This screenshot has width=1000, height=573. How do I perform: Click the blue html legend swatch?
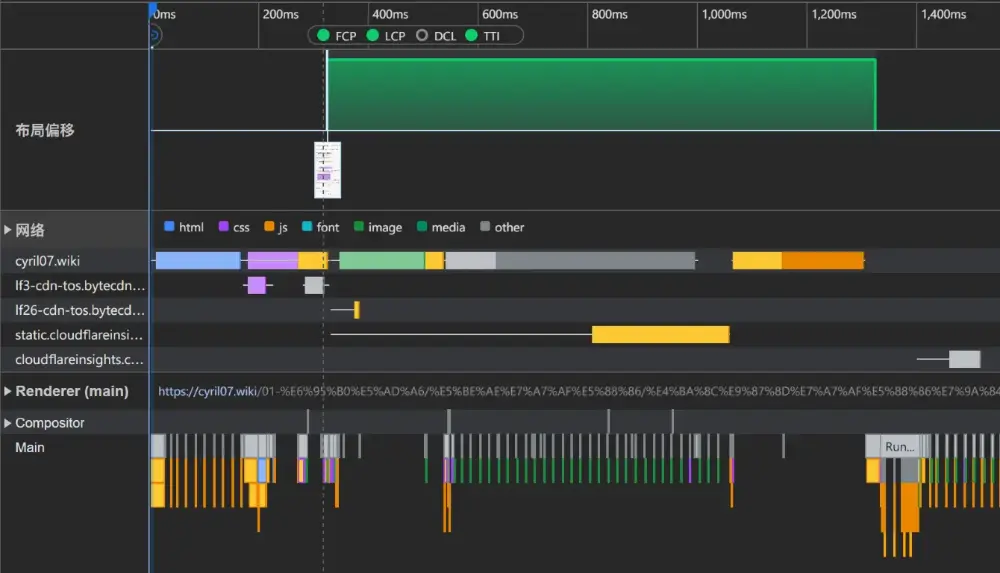[169, 227]
